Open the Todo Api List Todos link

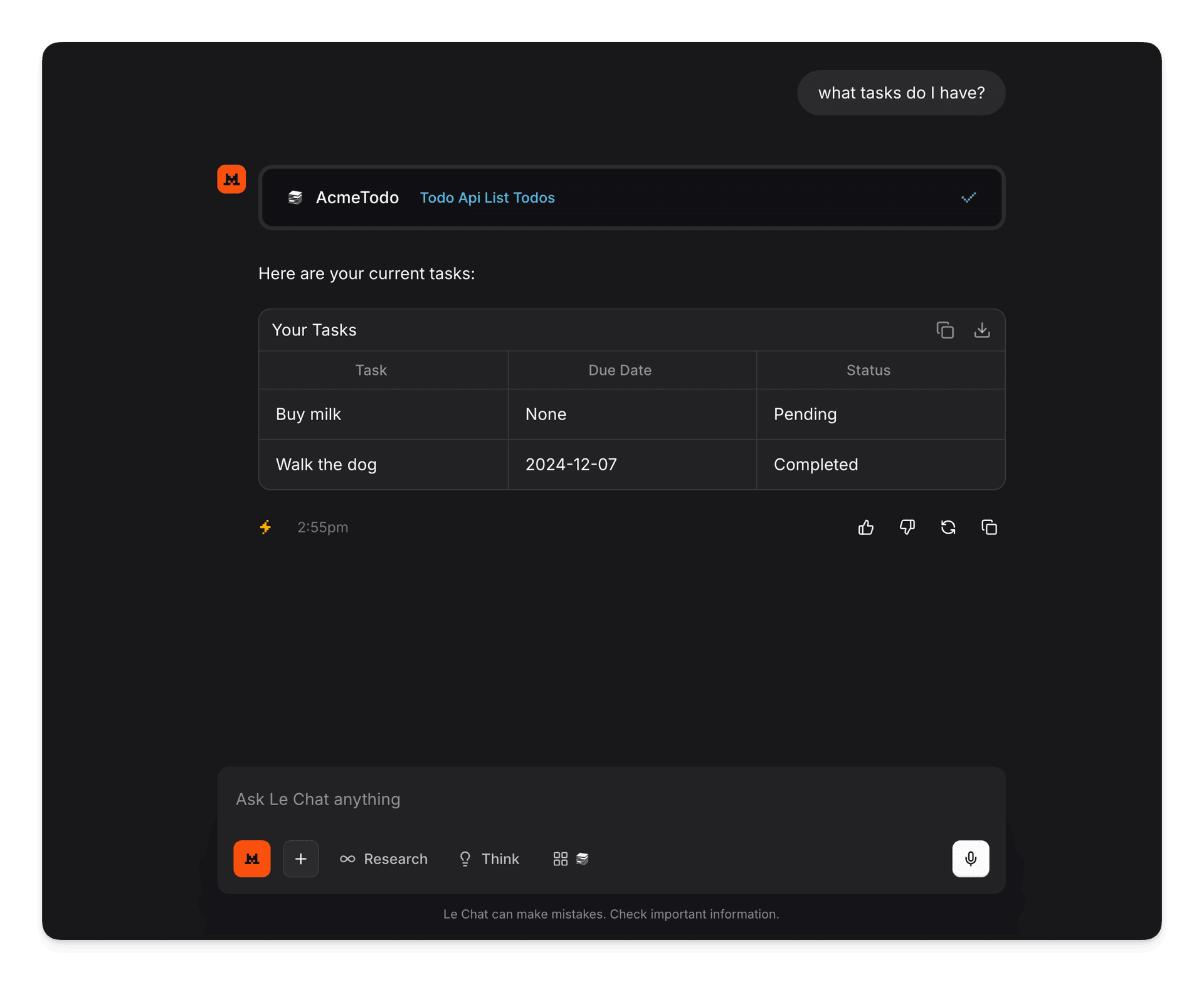tap(487, 198)
